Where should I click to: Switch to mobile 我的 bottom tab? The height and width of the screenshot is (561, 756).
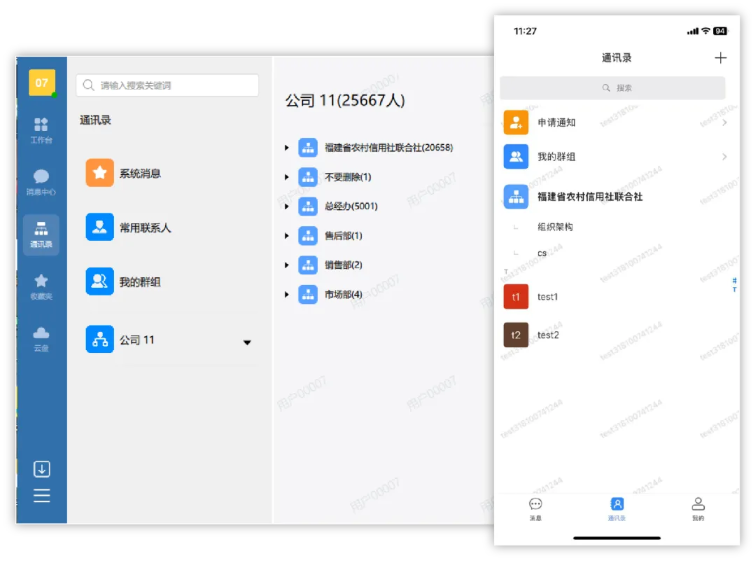click(x=698, y=509)
